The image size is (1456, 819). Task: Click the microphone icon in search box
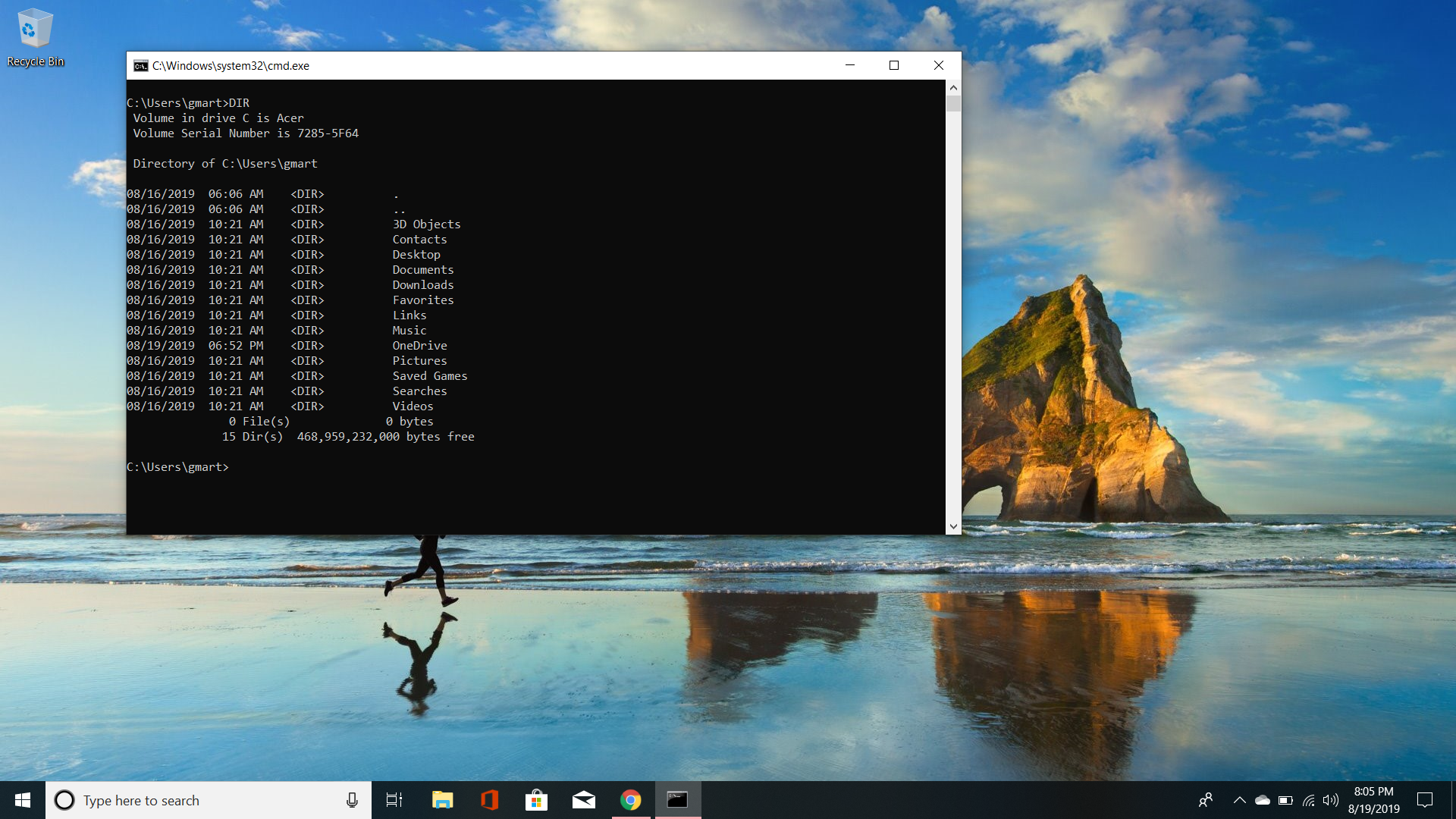[352, 800]
